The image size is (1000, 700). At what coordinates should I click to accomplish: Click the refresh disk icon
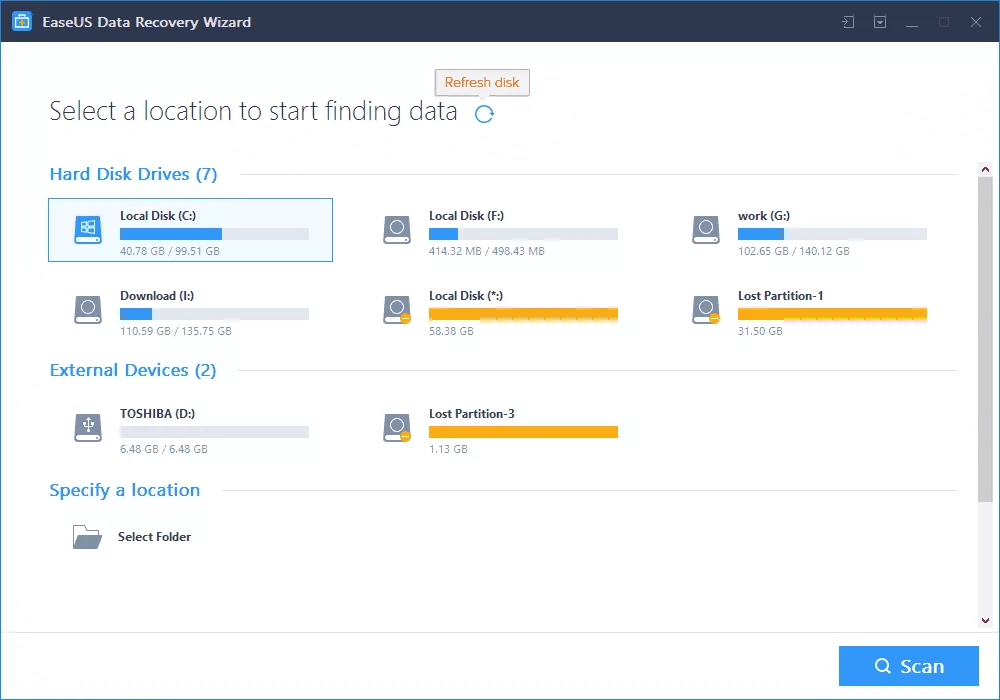click(484, 114)
